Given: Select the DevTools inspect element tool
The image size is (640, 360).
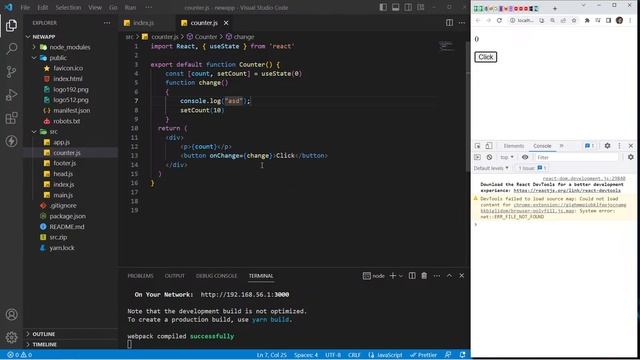Looking at the screenshot, I should (478, 146).
